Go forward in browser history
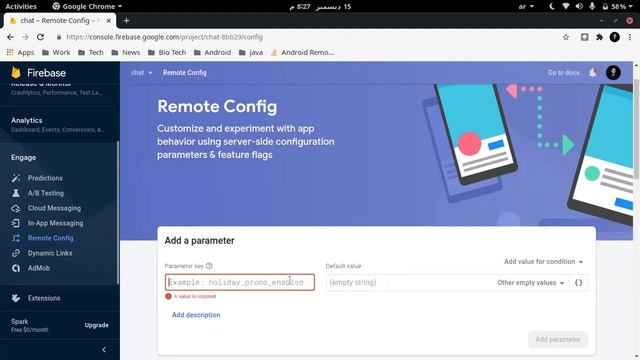 pos(25,37)
